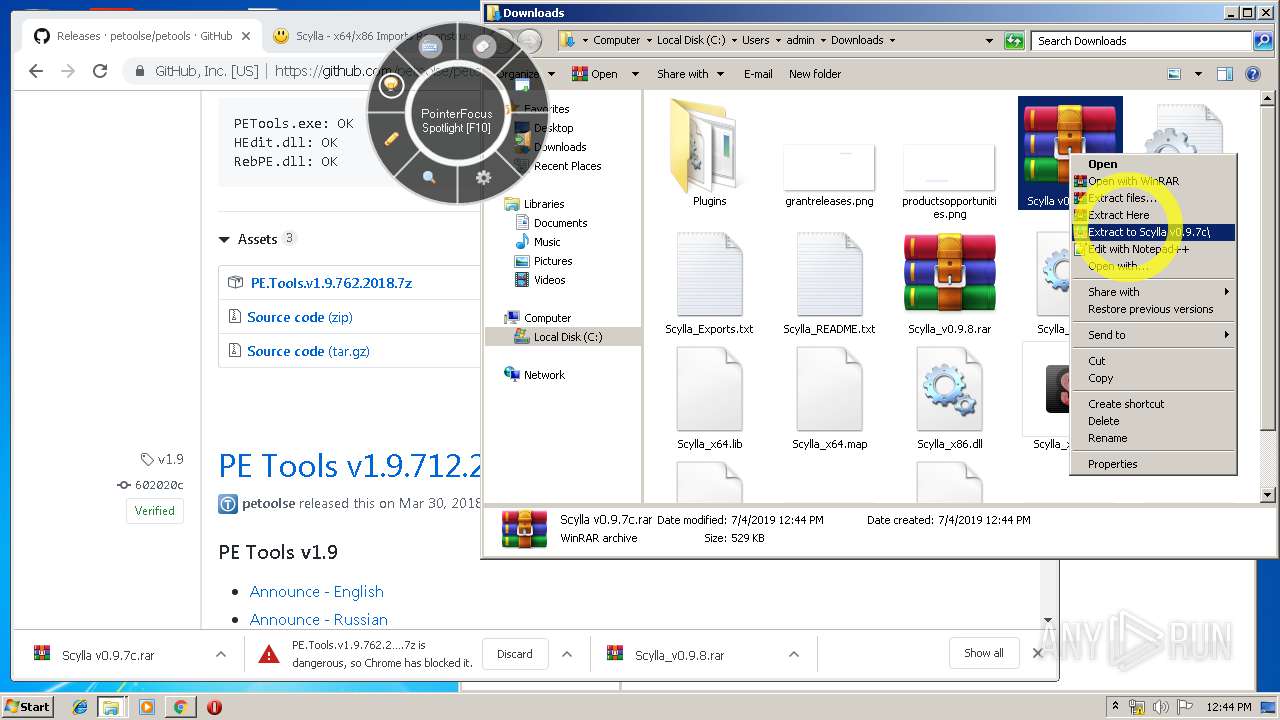The image size is (1280, 720).
Task: Choose Extract to Scylla v0.9.7c\ option
Action: [1154, 232]
